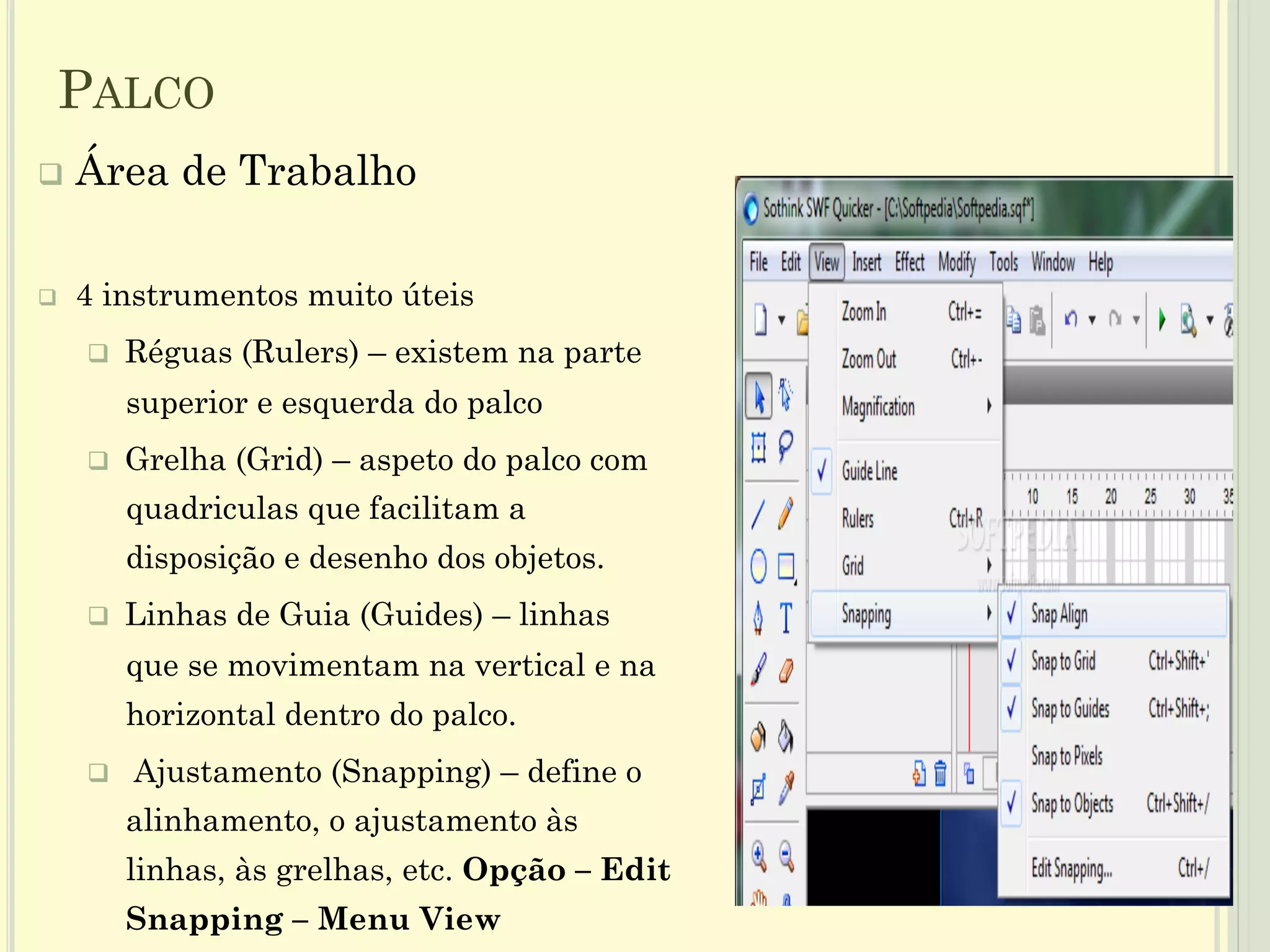
Task: Click the Preview movie toolbar icon
Action: [1189, 320]
